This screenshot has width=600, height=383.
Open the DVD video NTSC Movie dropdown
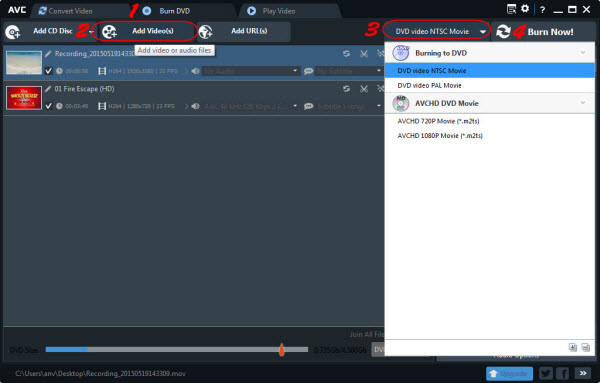[436, 31]
